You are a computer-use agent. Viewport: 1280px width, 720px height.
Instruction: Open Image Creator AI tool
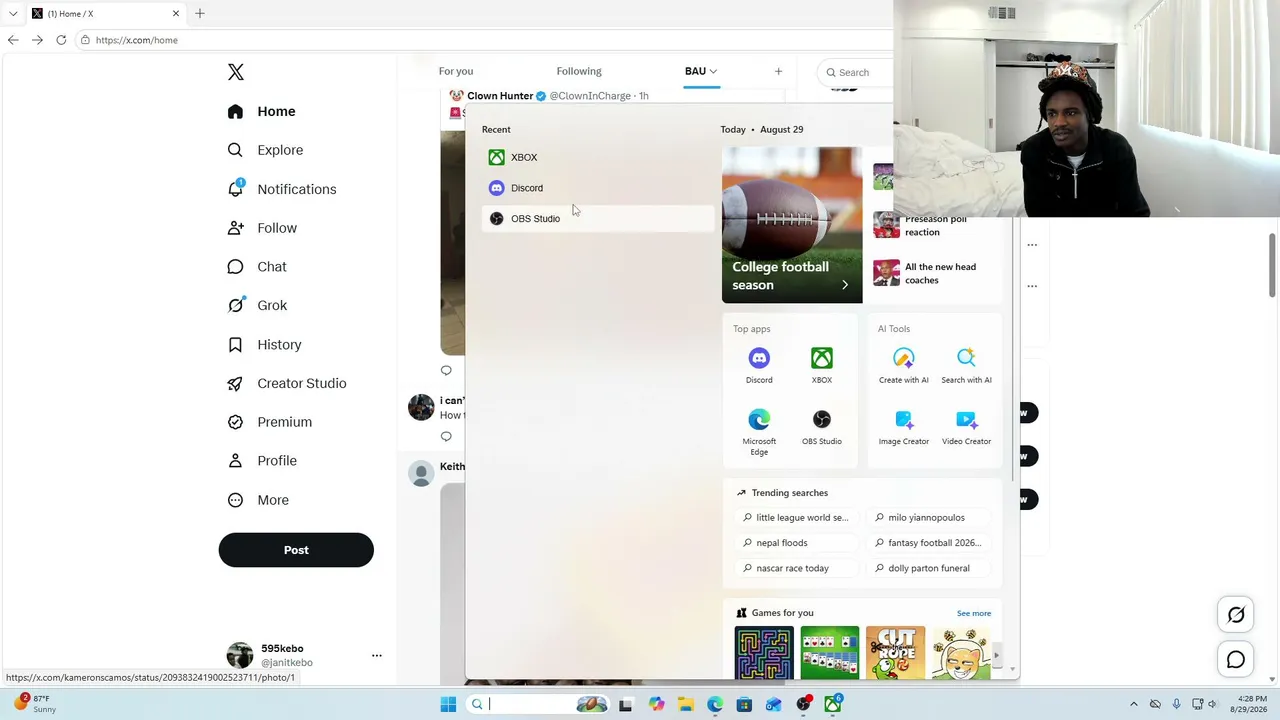click(x=904, y=427)
